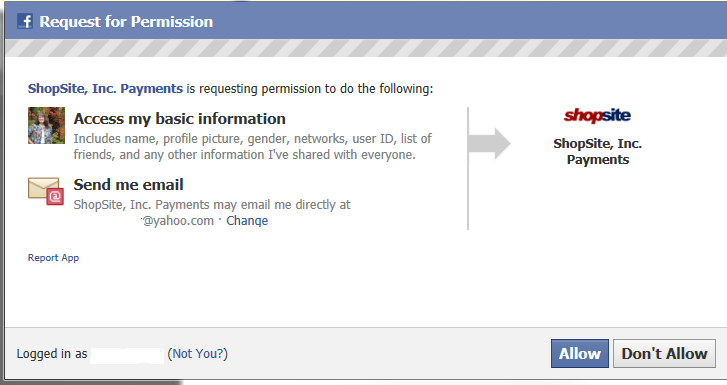Image resolution: width=727 pixels, height=385 pixels.
Task: Click the shopsite logo image
Action: tap(597, 115)
